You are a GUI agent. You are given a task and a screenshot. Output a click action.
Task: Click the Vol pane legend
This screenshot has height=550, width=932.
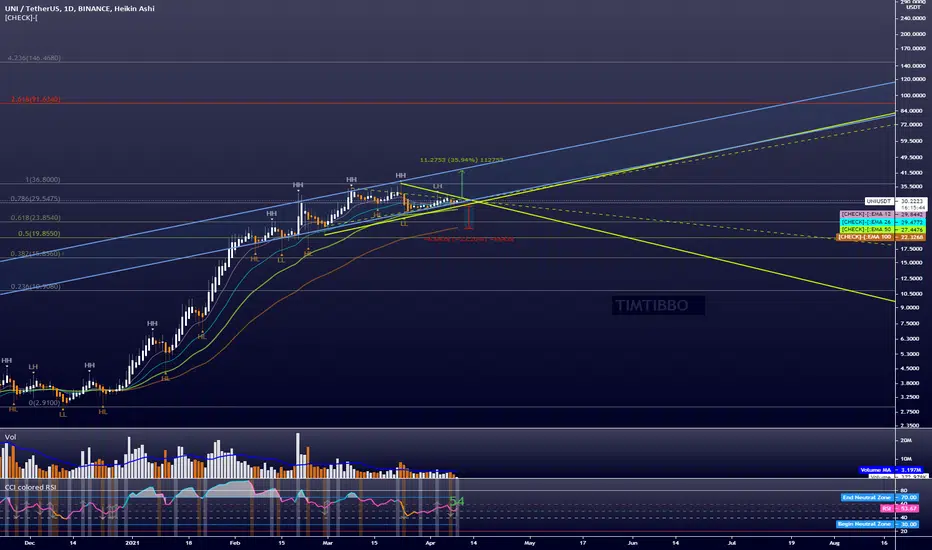11,437
